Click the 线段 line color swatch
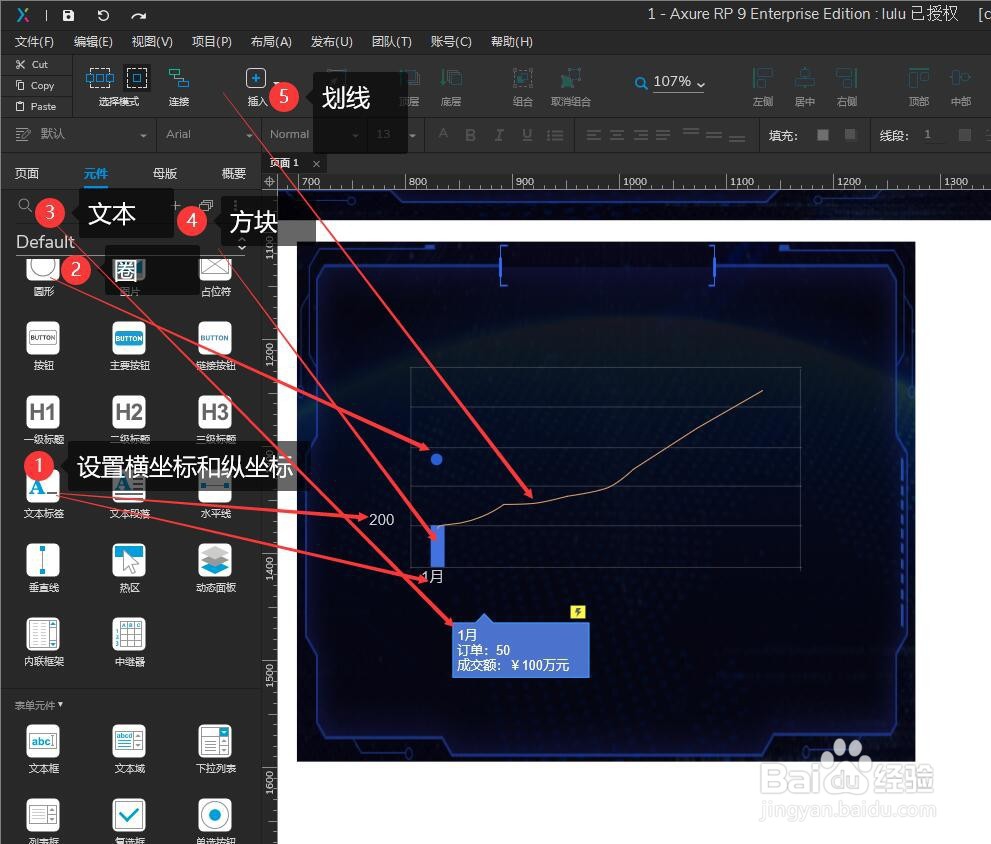The image size is (991, 844). pyautogui.click(x=964, y=135)
